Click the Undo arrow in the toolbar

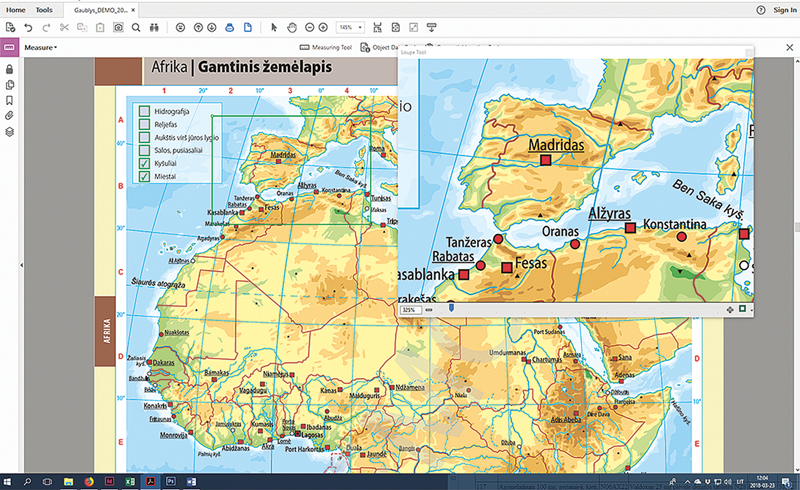pyautogui.click(x=29, y=28)
